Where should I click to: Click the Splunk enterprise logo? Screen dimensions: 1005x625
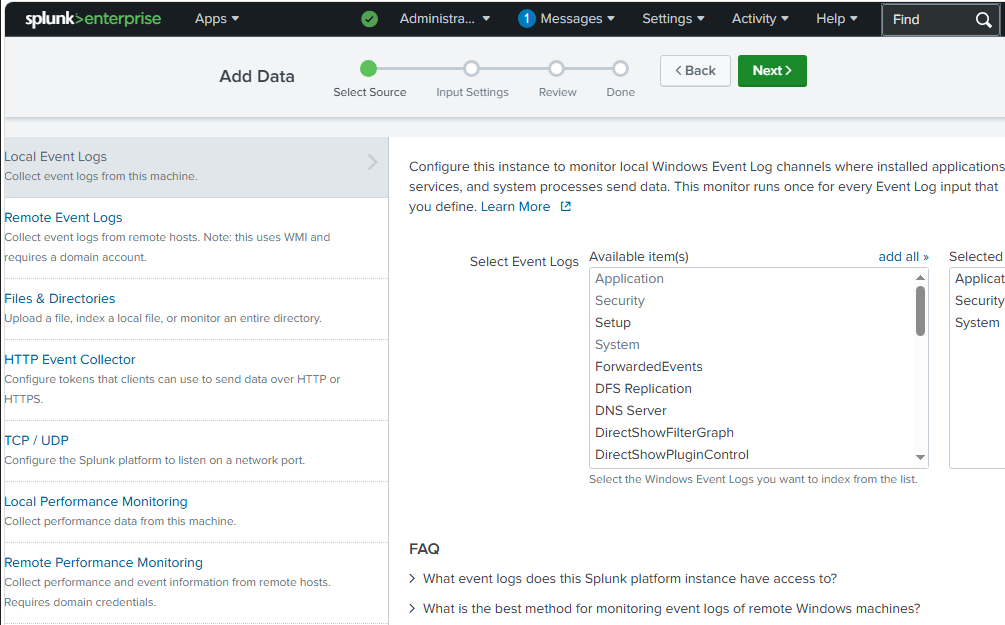(93, 19)
